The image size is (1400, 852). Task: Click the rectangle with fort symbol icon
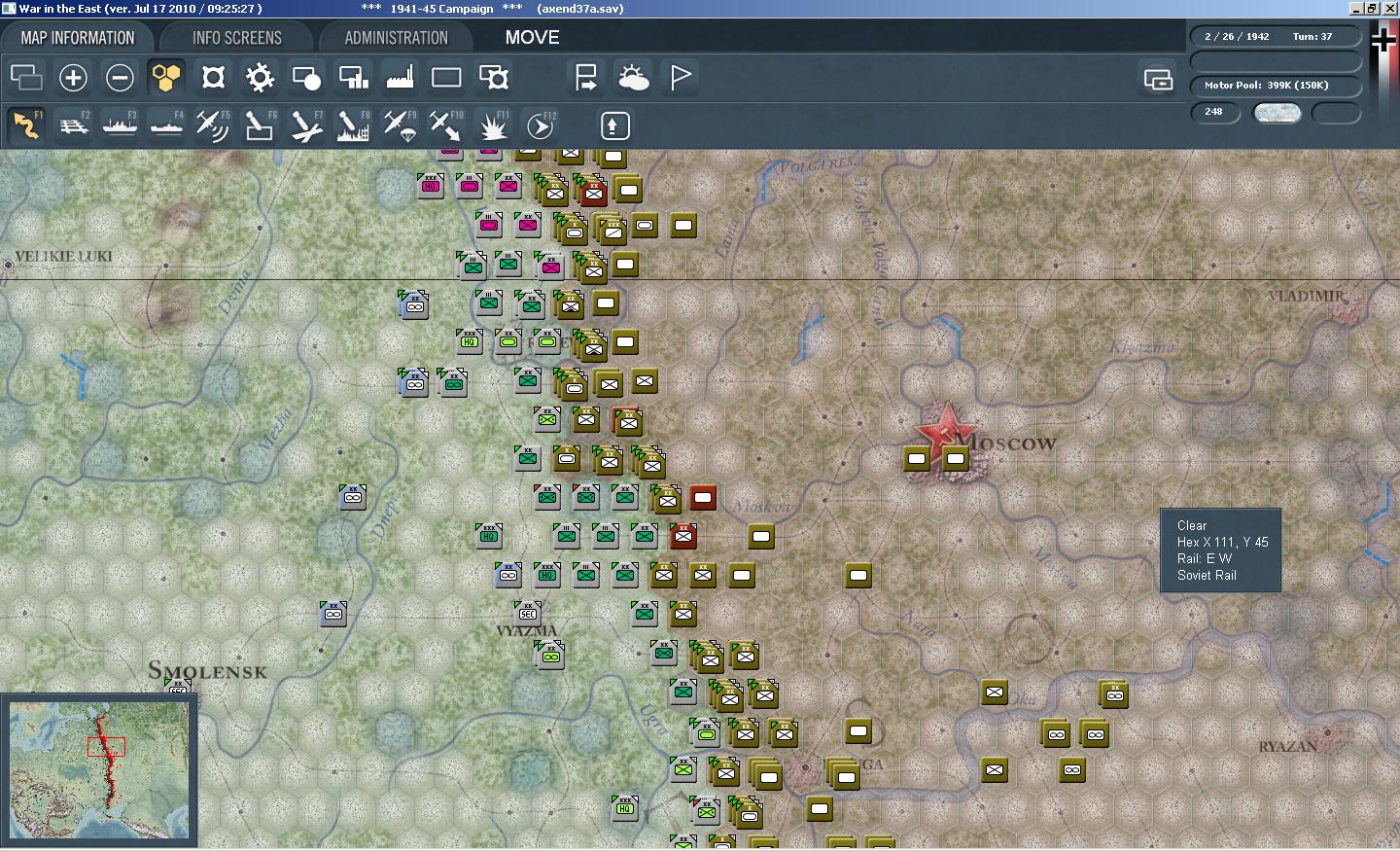point(493,77)
